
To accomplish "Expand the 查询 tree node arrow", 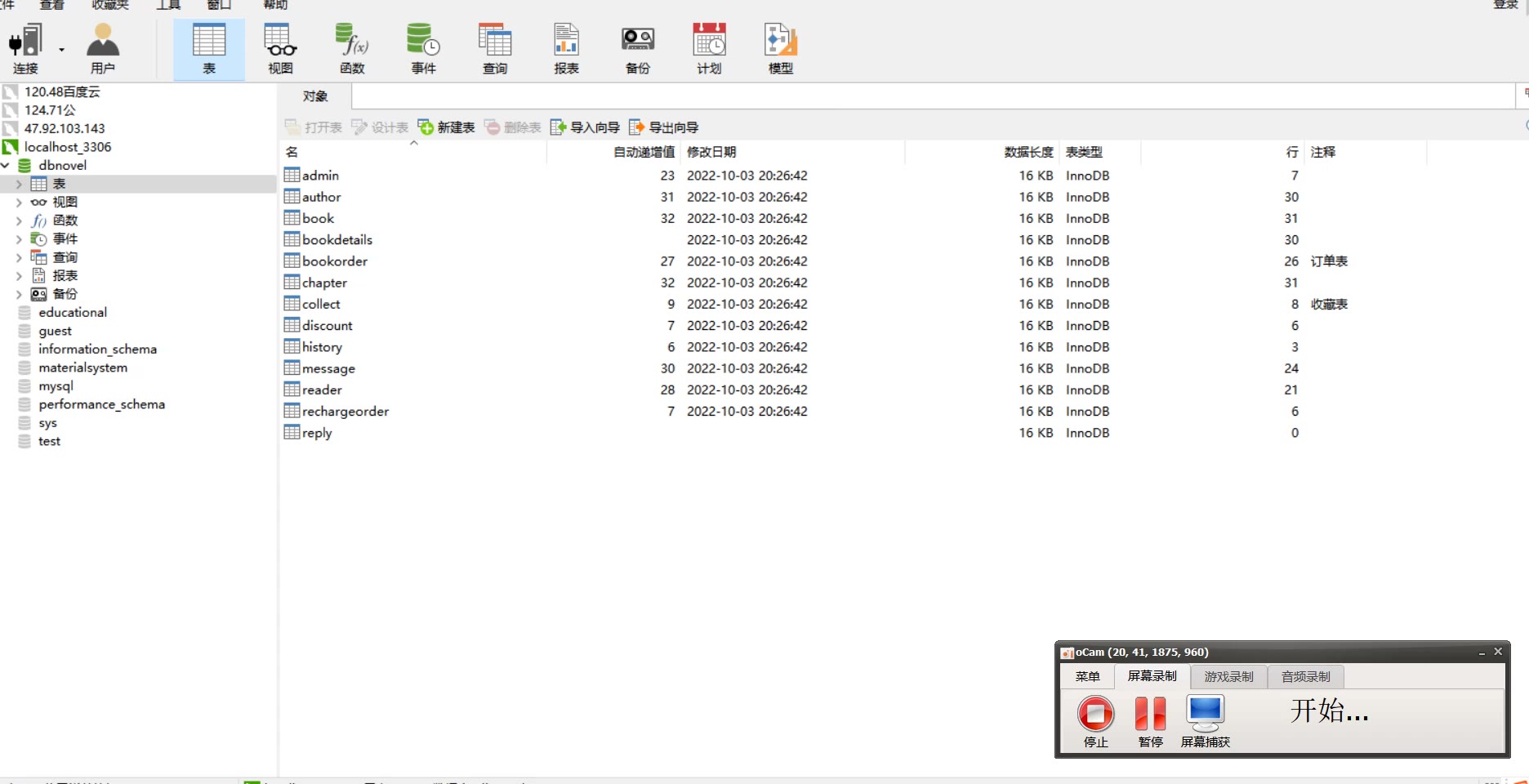I will [19, 258].
